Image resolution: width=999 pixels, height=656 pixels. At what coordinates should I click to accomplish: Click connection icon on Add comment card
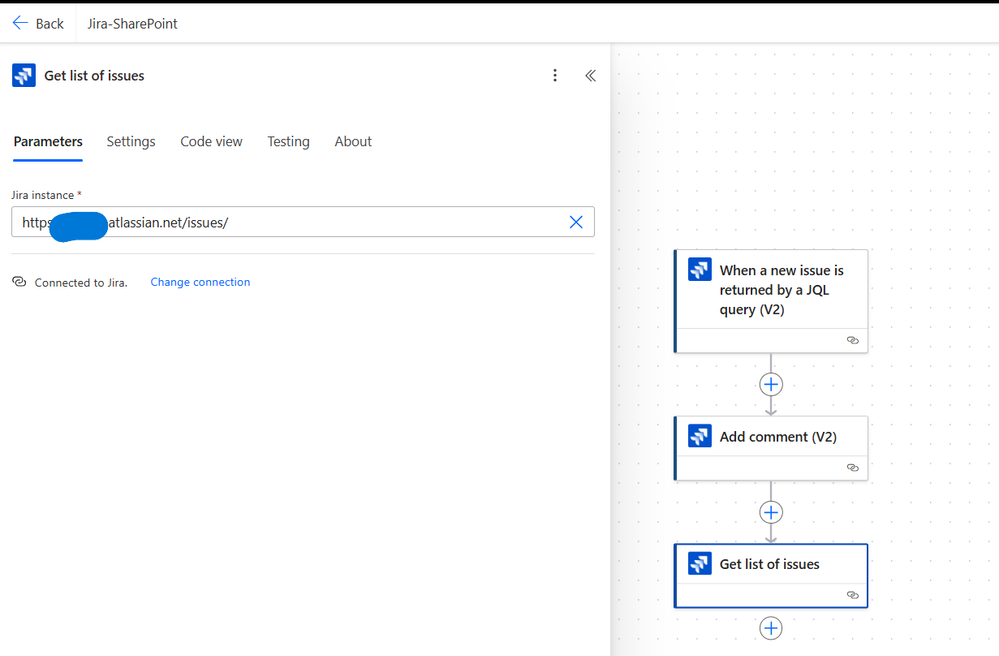point(852,467)
